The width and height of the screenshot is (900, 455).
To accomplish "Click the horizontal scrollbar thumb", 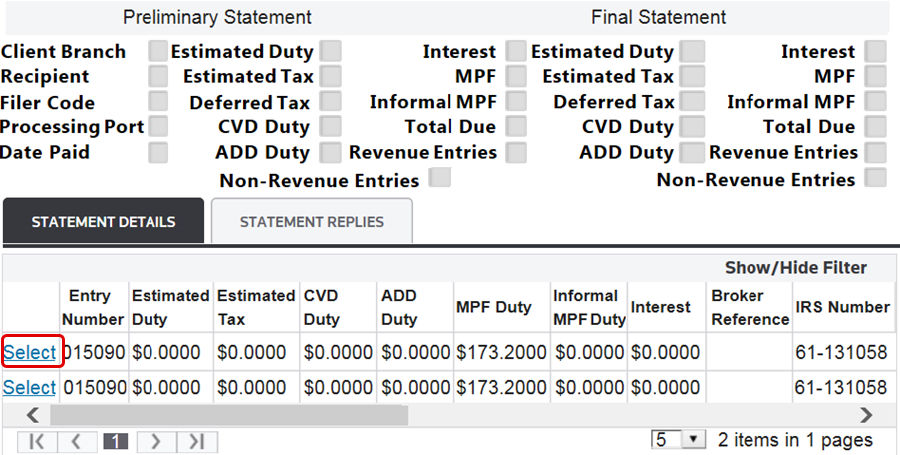I will click(x=229, y=415).
